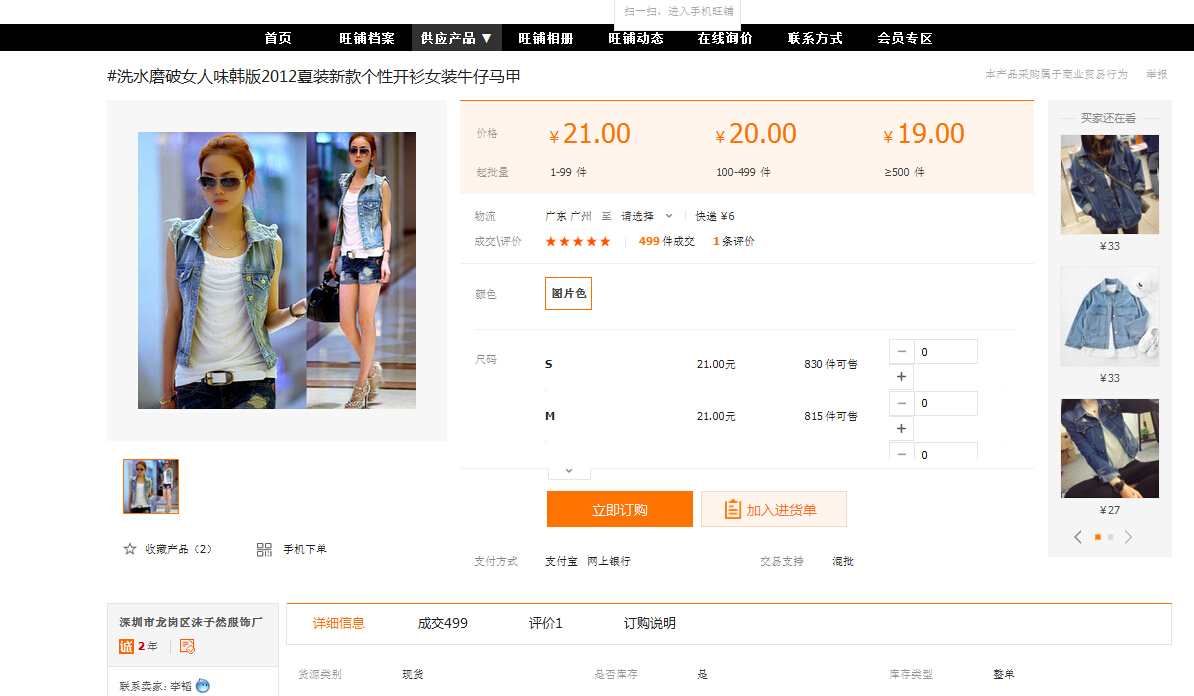This screenshot has height=696, width=1194.
Task: Click the certificate badge icon beside 2年
Action: (x=187, y=646)
